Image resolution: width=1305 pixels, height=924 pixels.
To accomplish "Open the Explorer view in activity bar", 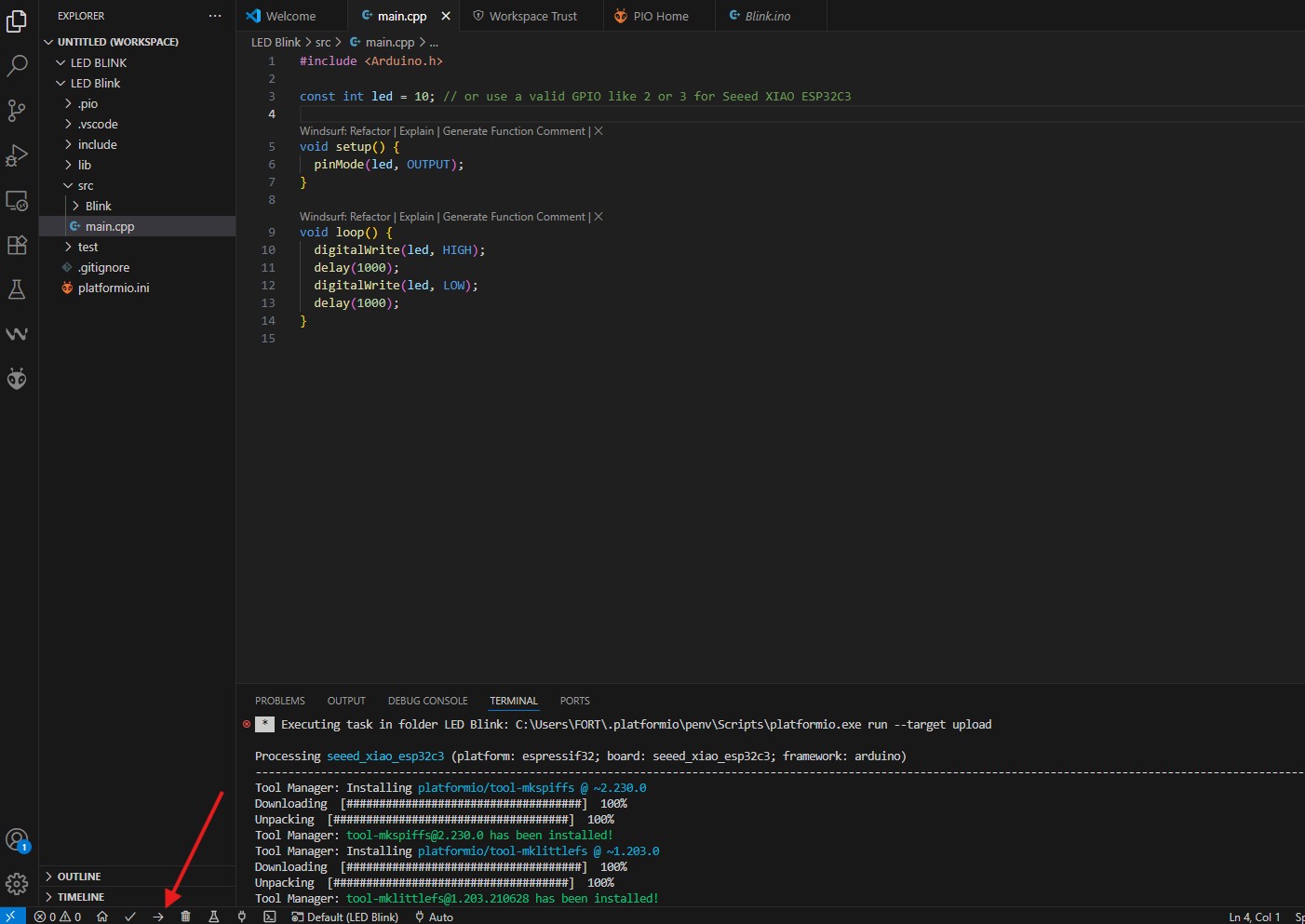I will click(17, 20).
